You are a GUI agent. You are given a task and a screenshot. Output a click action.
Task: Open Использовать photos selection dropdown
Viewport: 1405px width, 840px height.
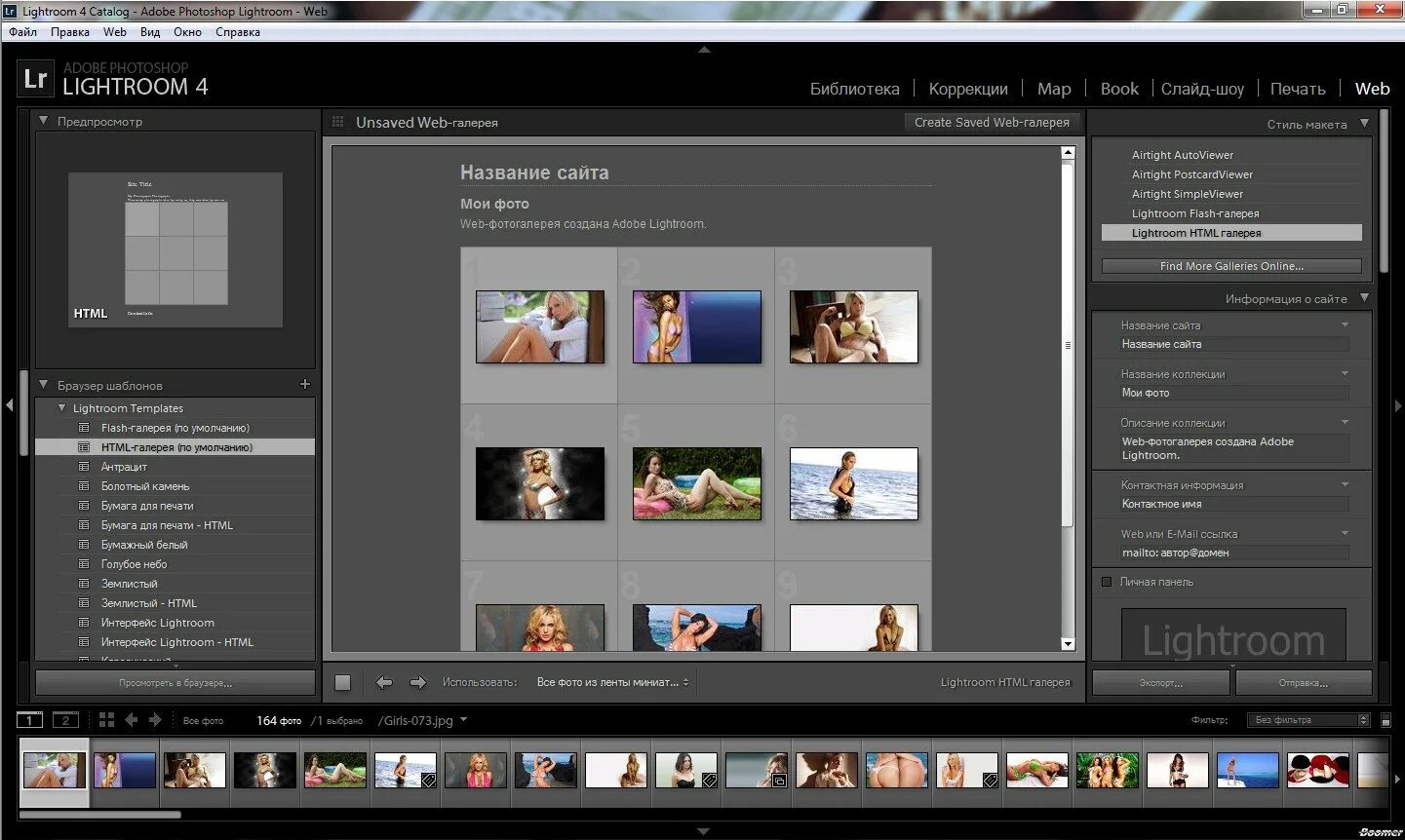[x=612, y=682]
